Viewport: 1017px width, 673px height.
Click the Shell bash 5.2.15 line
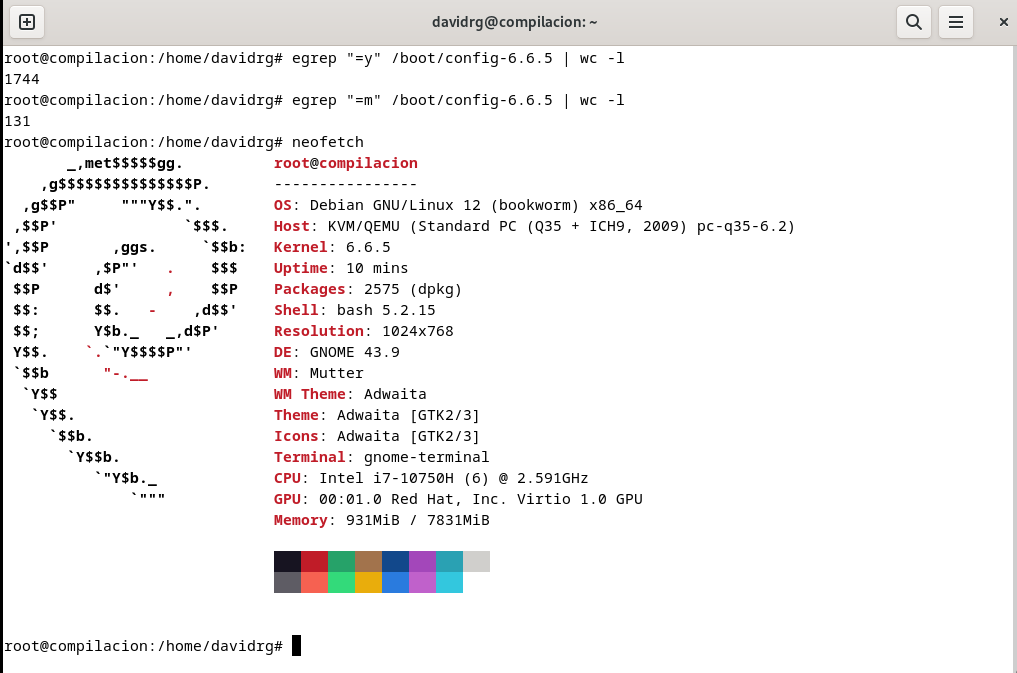click(355, 310)
